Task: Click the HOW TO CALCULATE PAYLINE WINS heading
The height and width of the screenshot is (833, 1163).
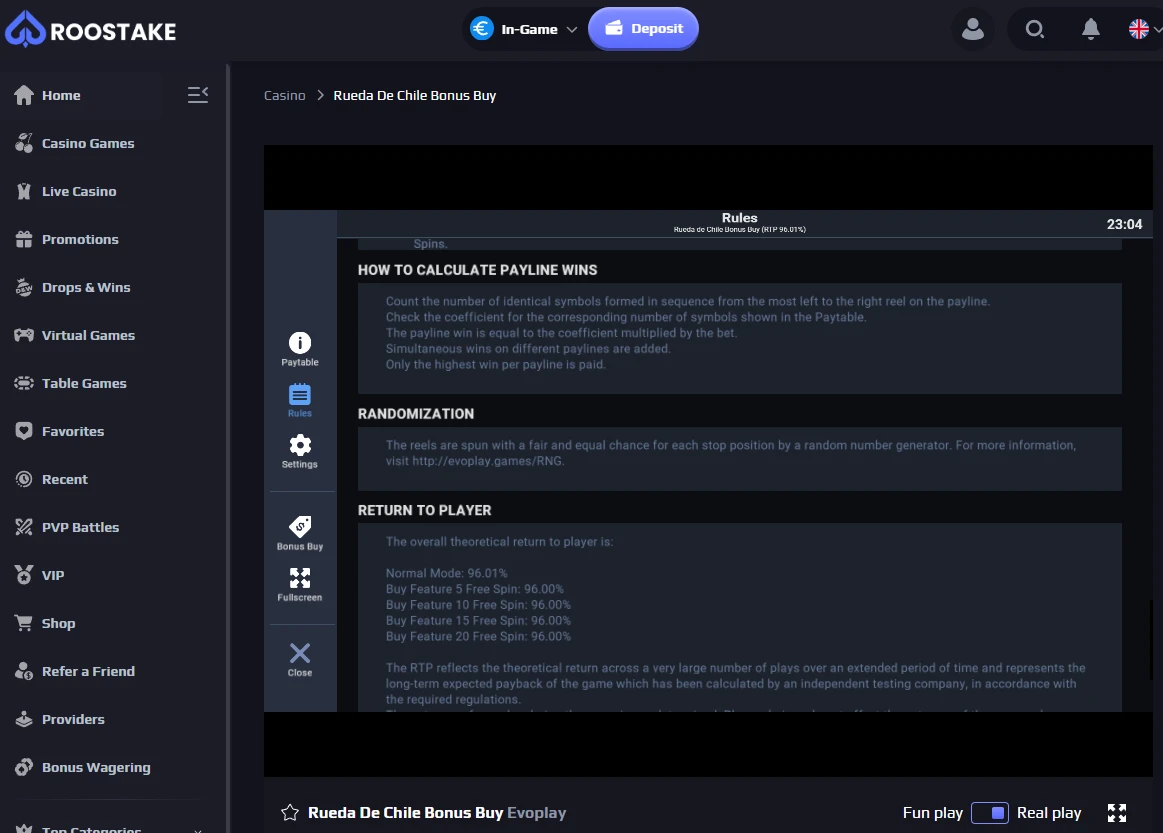Action: 477,270
